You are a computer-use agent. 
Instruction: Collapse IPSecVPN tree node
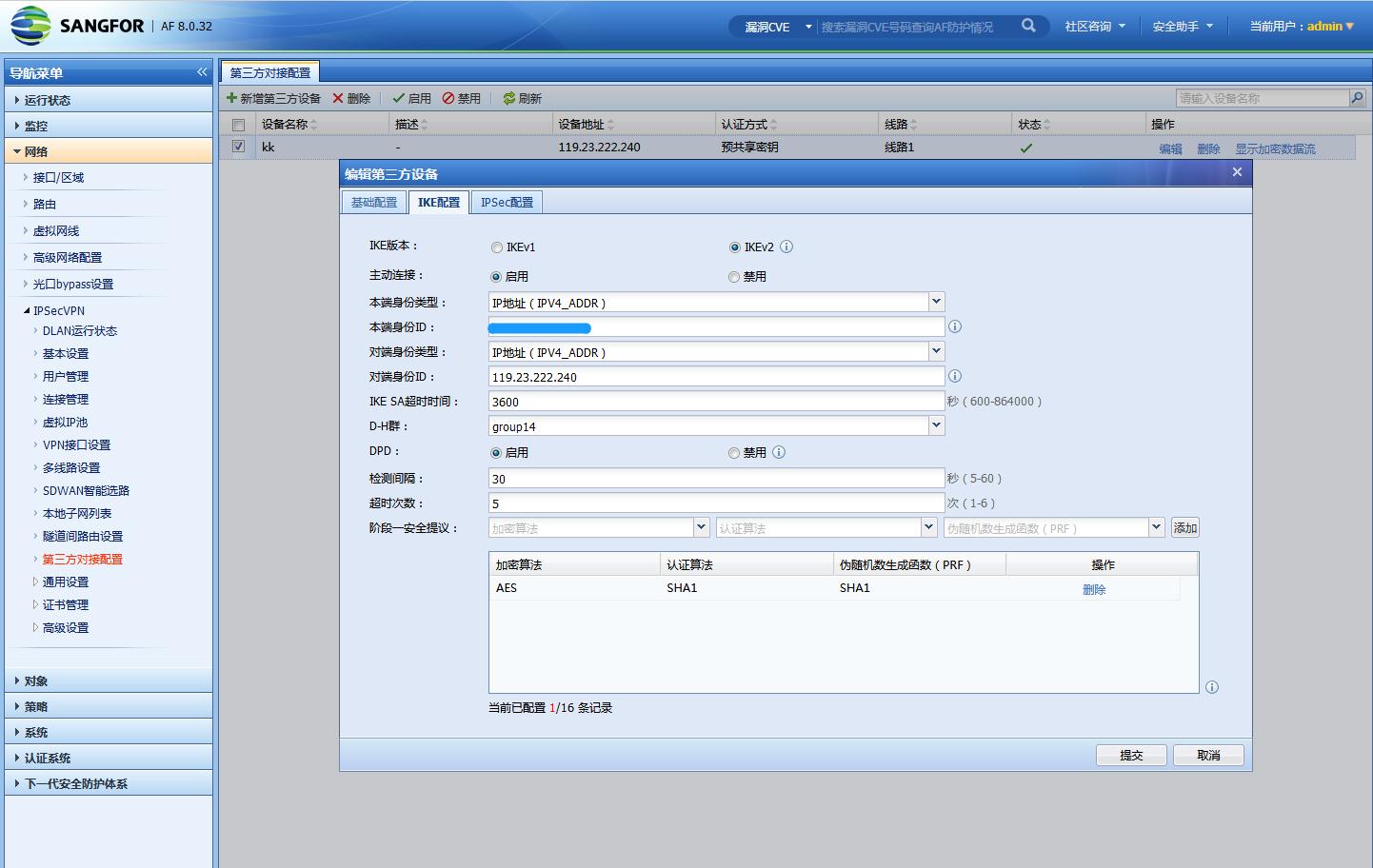pyautogui.click(x=27, y=311)
